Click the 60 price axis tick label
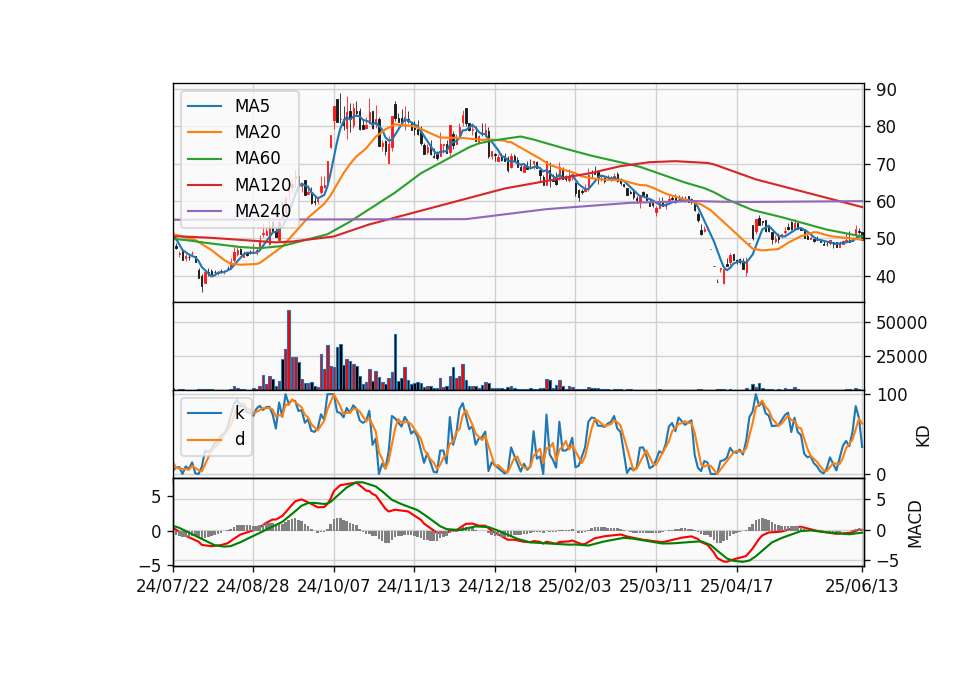This screenshot has height=690, width=960. click(x=886, y=202)
